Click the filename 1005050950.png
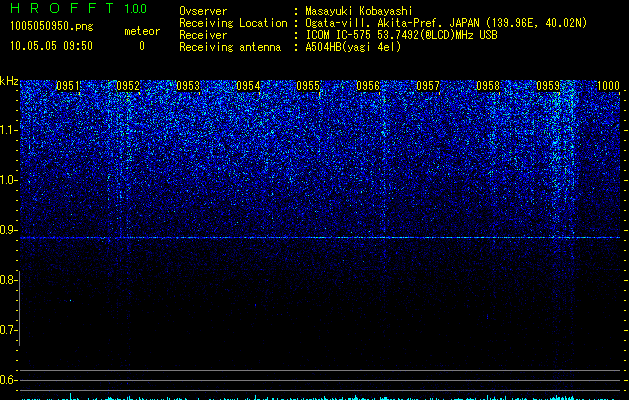This screenshot has width=629, height=400. (52, 27)
